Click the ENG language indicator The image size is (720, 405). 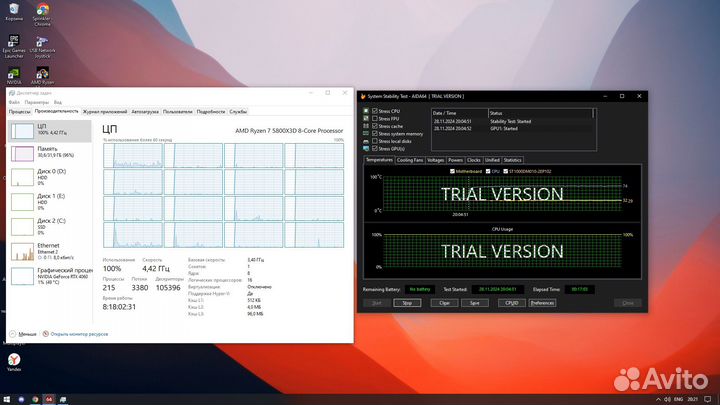click(678, 399)
